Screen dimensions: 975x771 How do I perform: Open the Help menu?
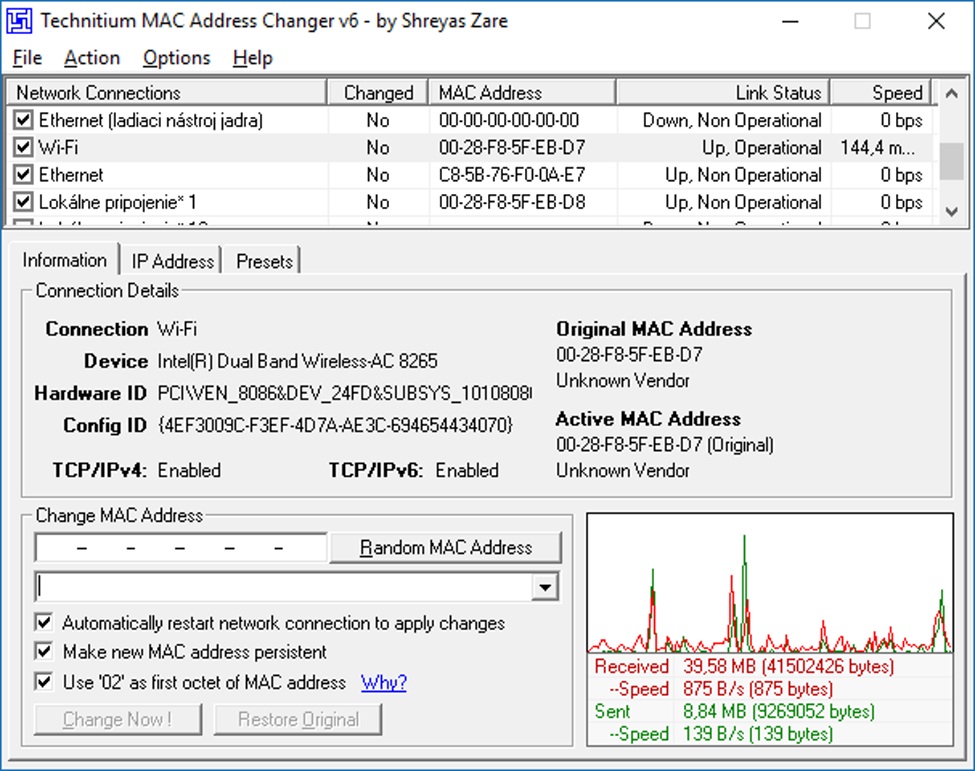(252, 58)
